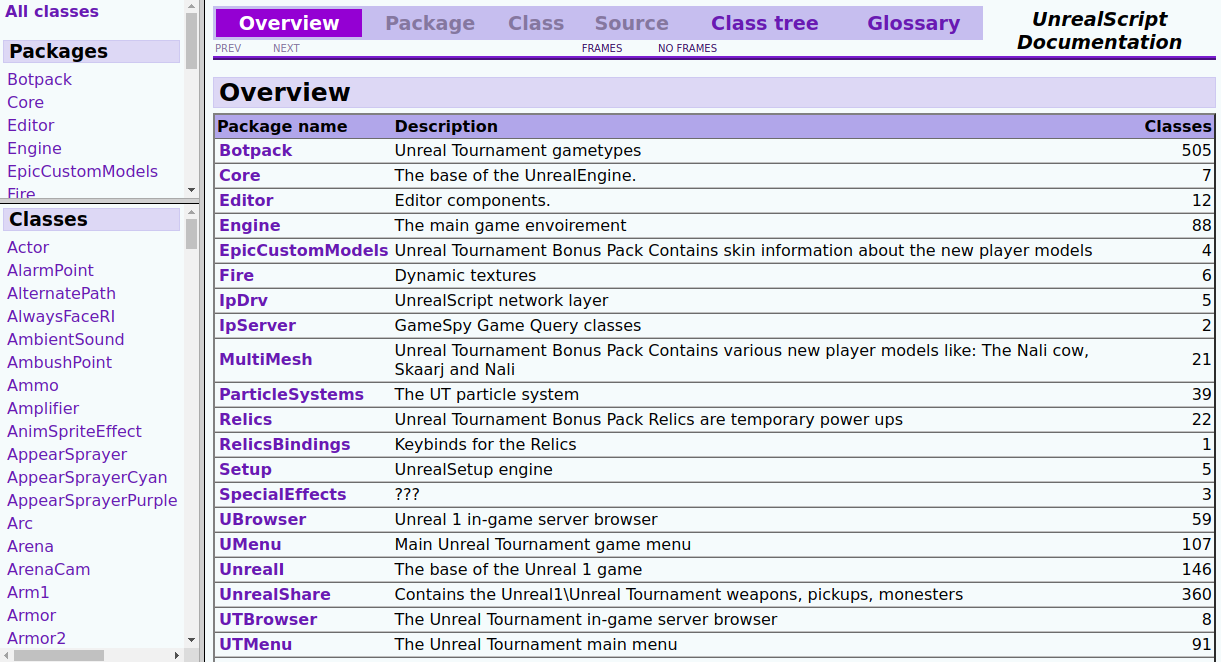Open EpicCustomModels package in overview table
1221x662 pixels.
click(x=304, y=251)
